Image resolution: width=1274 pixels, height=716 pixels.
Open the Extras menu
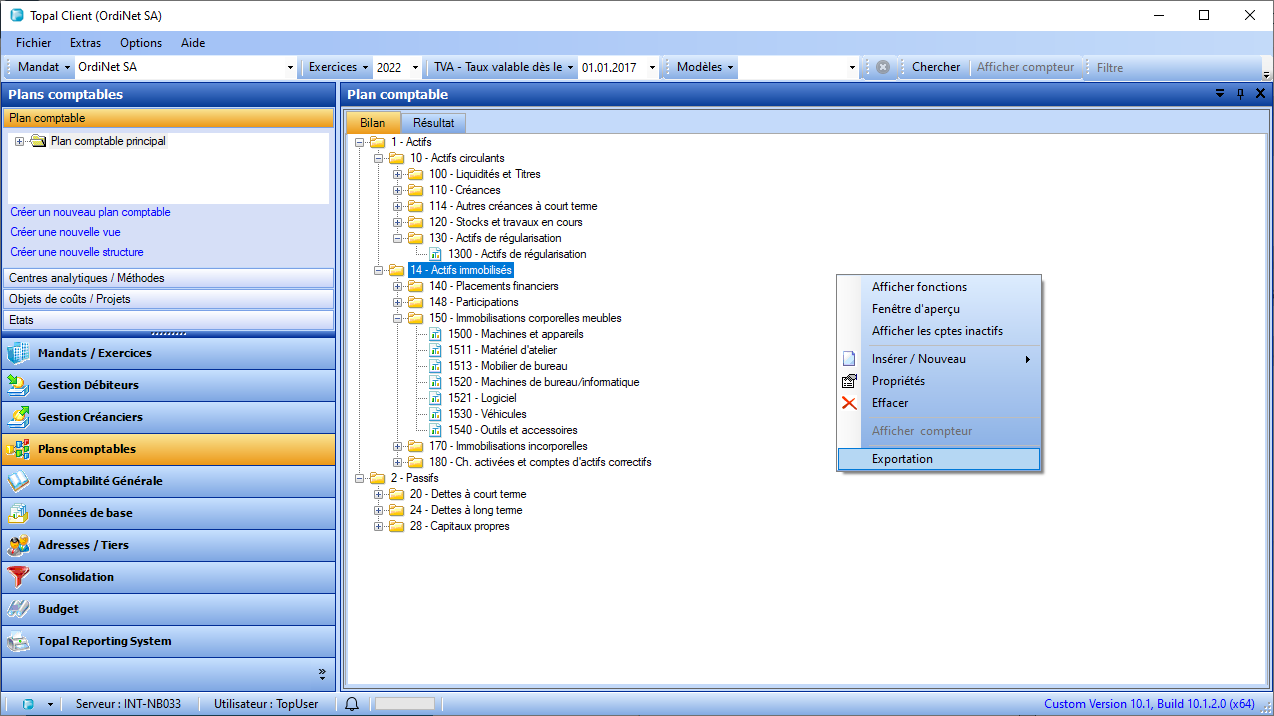[85, 43]
